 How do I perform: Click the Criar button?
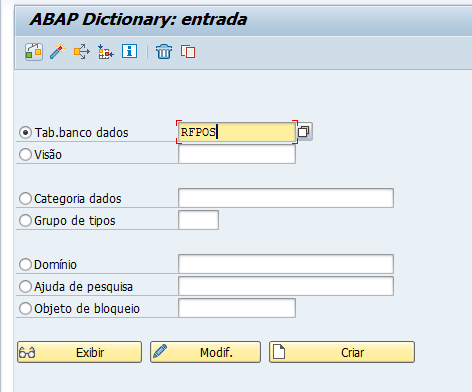pos(342,352)
